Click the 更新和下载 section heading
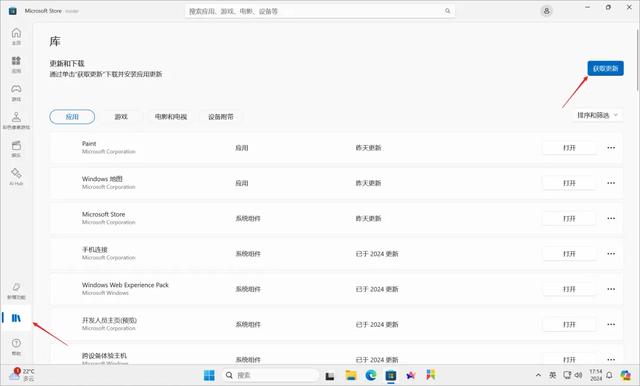640x386 pixels. (67, 64)
